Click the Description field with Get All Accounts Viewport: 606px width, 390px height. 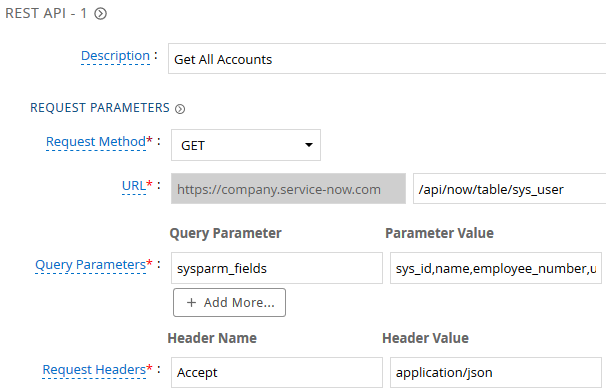coord(387,59)
